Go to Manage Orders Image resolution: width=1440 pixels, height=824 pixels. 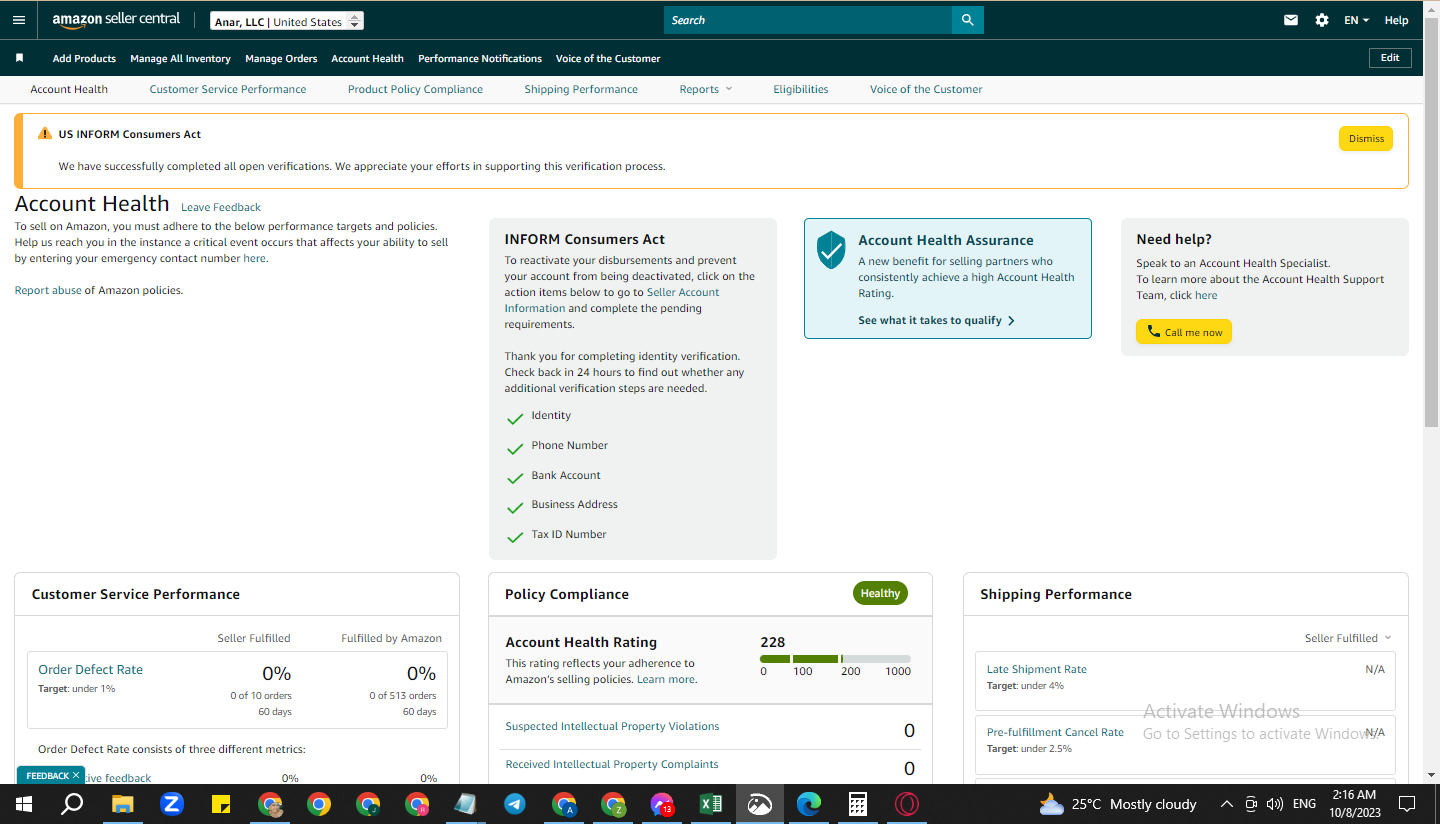tap(281, 58)
